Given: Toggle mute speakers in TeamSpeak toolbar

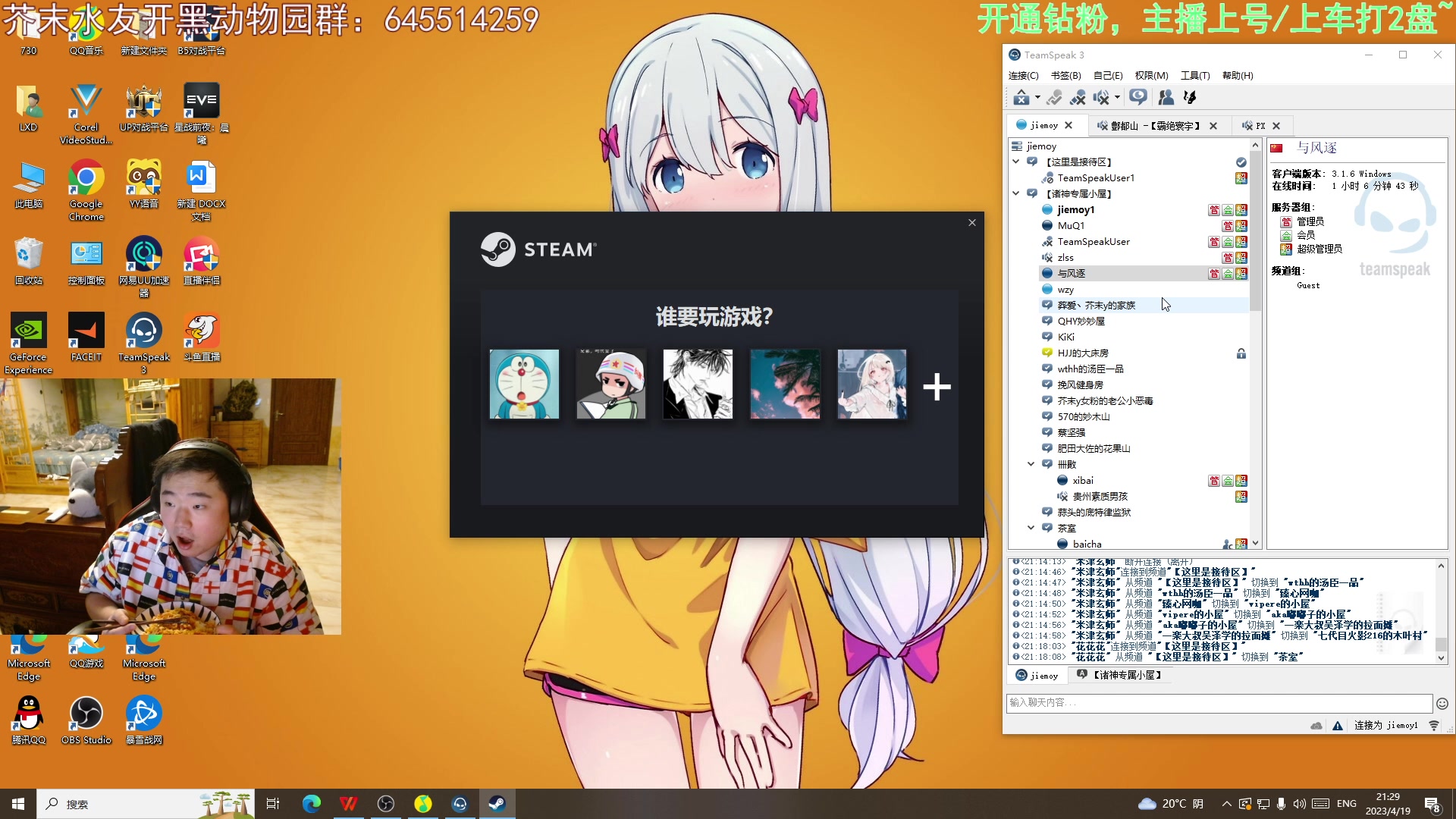Looking at the screenshot, I should [1101, 98].
